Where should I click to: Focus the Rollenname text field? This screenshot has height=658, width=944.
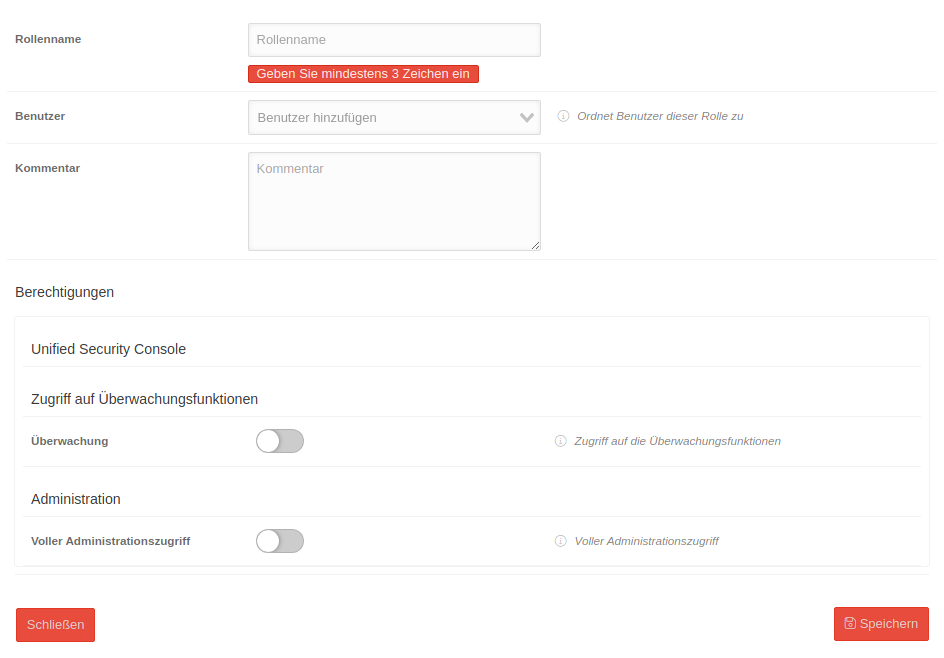[x=394, y=40]
